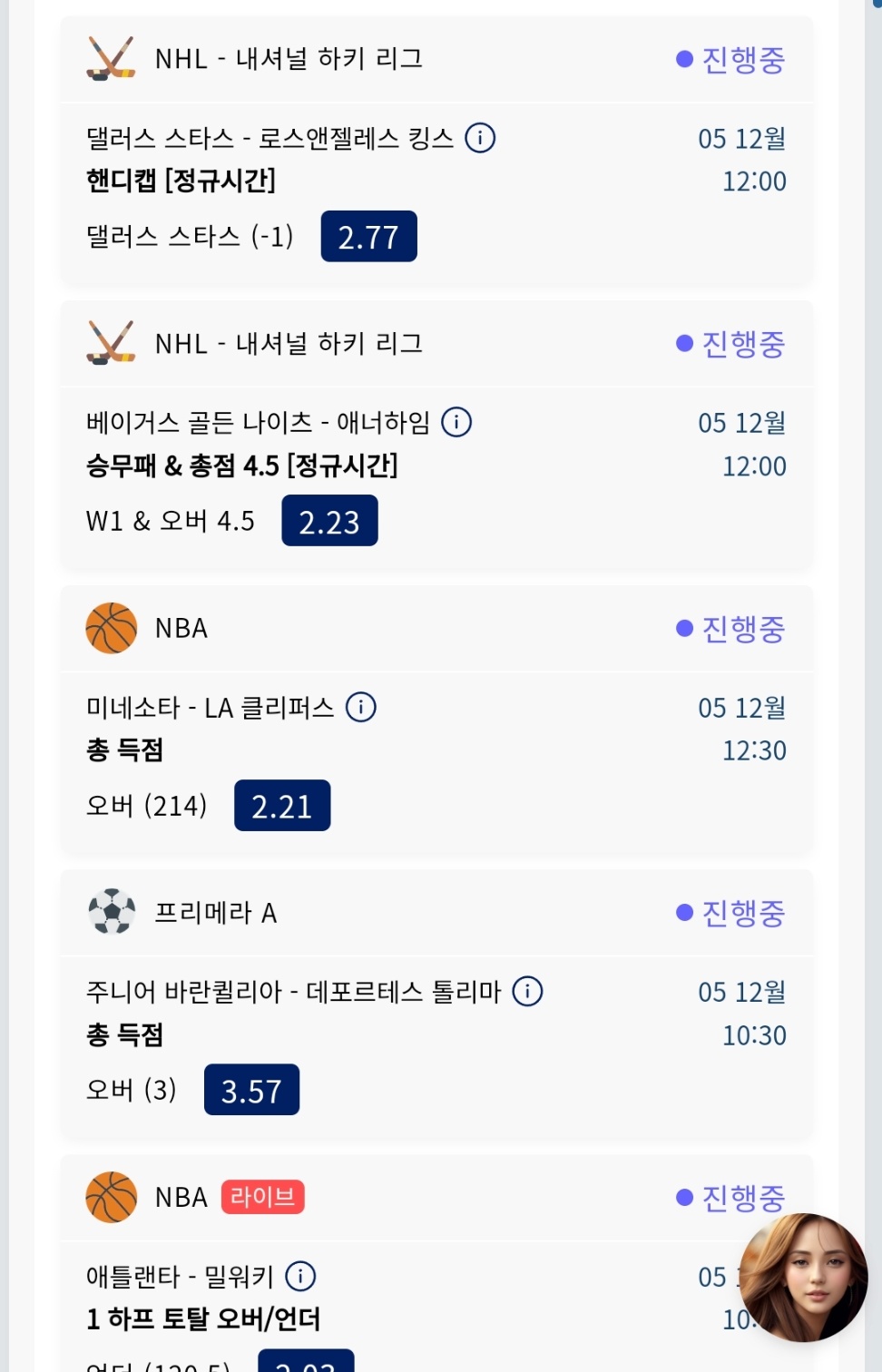Tap the 3.57 odds for 오버 (3)
882x1372 pixels.
tap(251, 1090)
